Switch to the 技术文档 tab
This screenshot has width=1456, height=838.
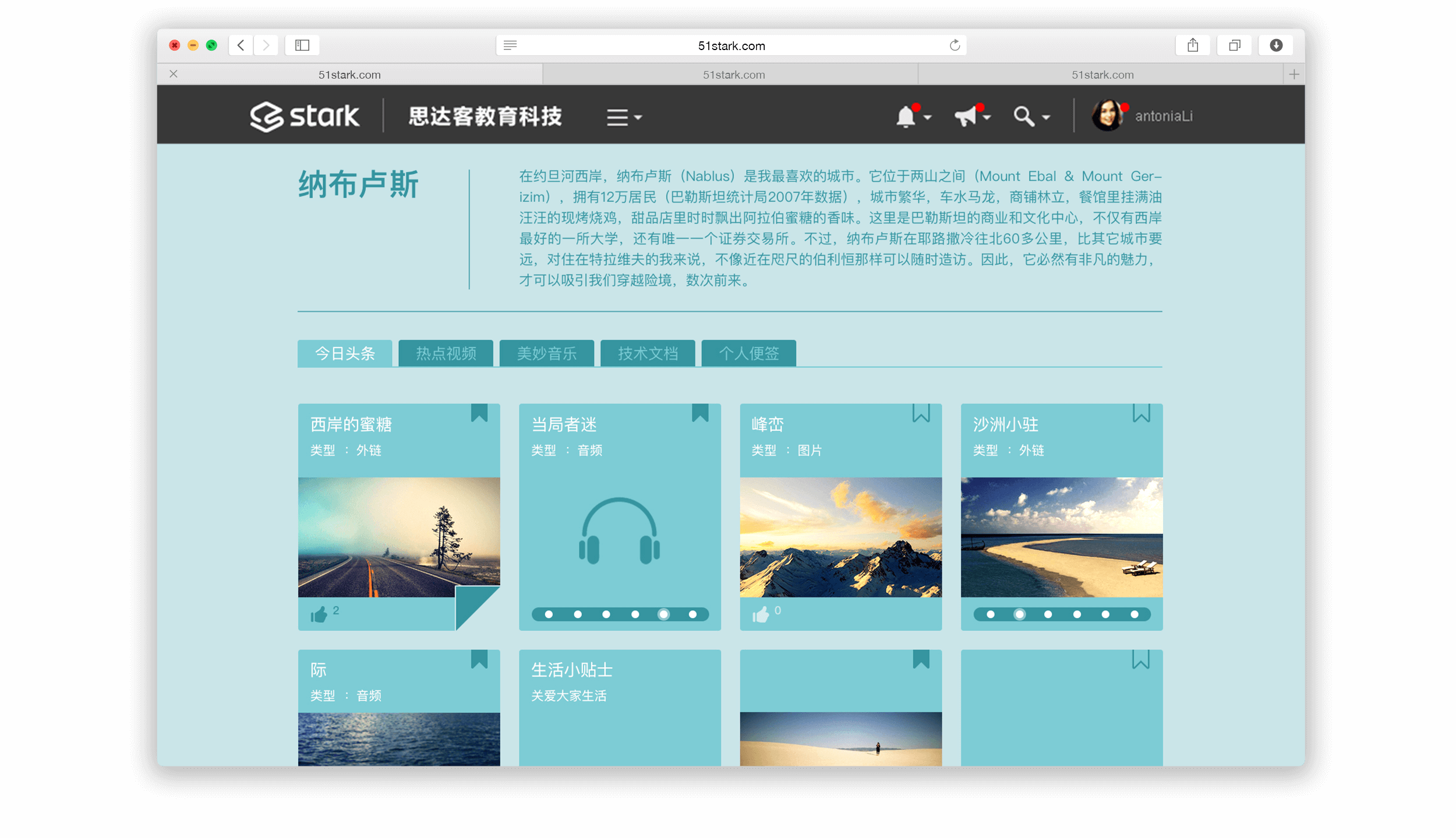pyautogui.click(x=648, y=353)
